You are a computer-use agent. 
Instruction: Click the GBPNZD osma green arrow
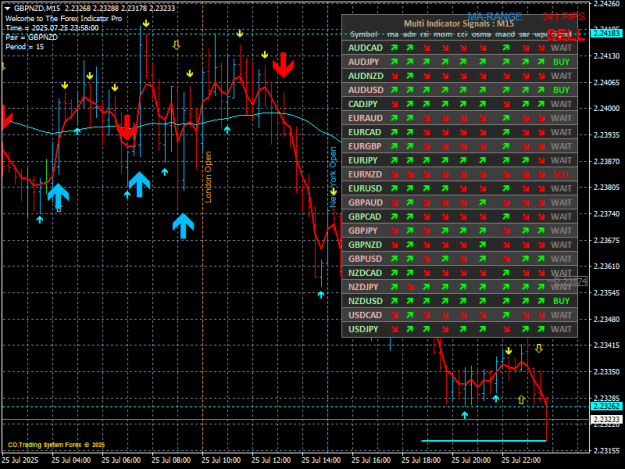(483, 245)
